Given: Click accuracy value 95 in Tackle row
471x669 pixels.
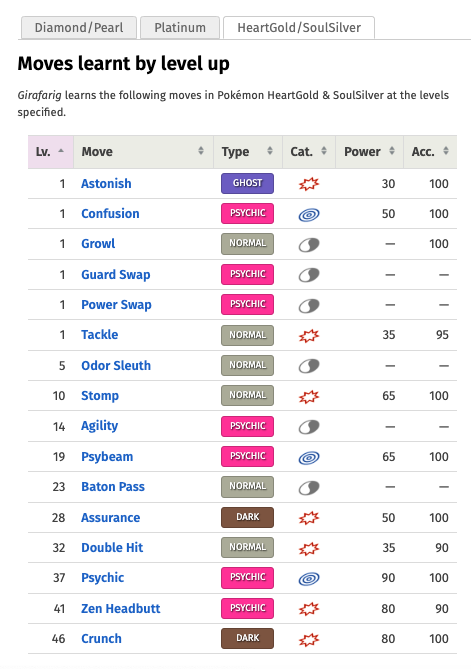Looking at the screenshot, I should 442,335.
